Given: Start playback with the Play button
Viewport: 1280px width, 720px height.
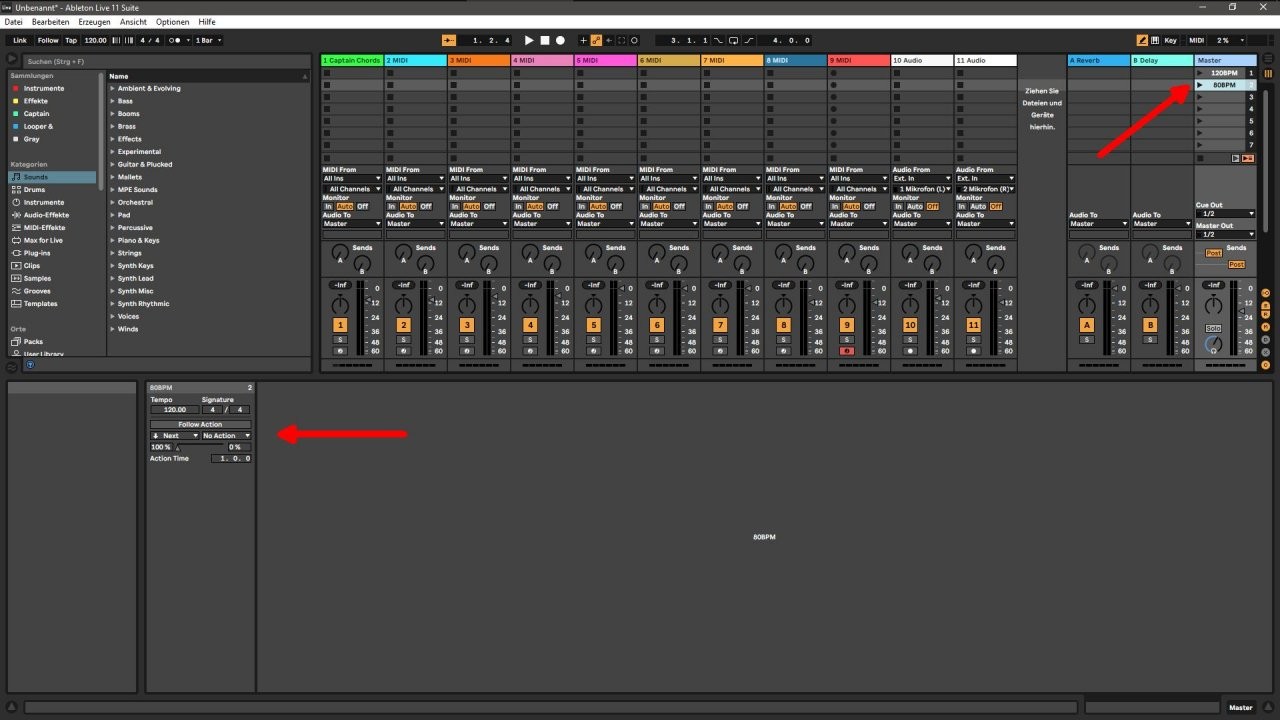Looking at the screenshot, I should [x=529, y=40].
